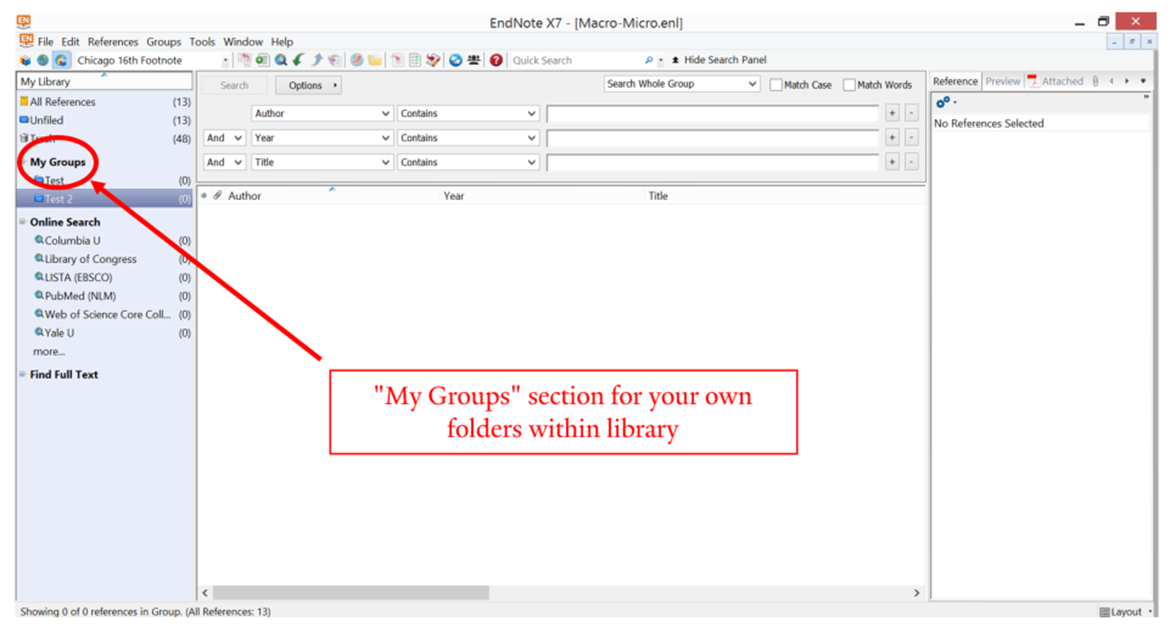Click the Format Bibliography toolbar icon

[415, 60]
